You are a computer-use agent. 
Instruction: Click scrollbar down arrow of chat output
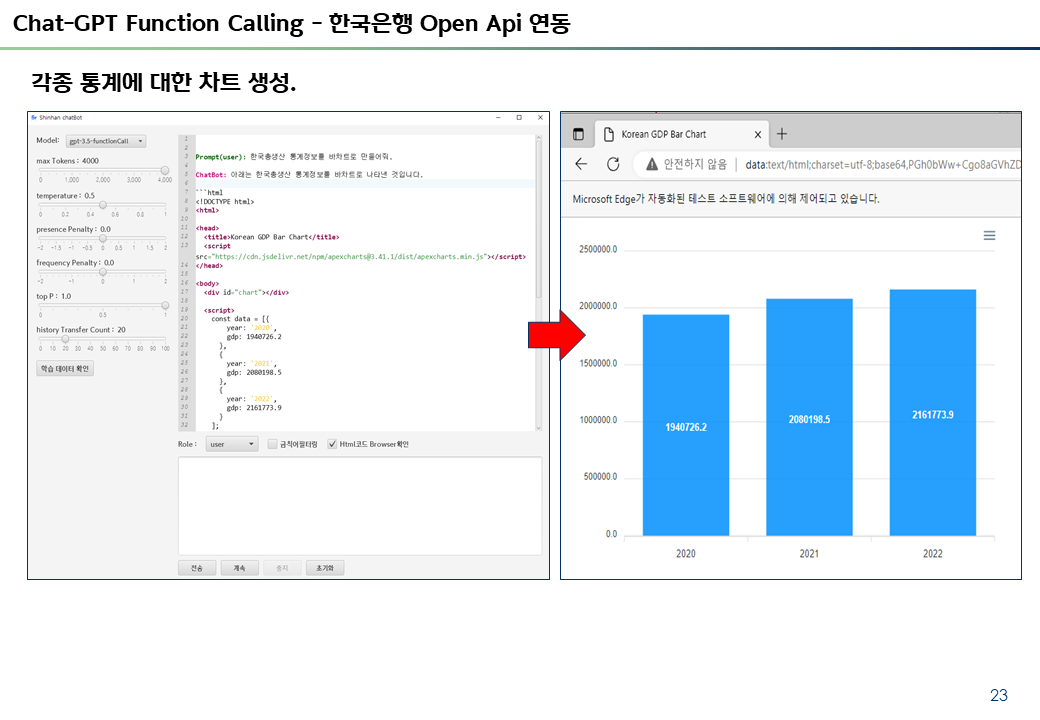coord(539,428)
